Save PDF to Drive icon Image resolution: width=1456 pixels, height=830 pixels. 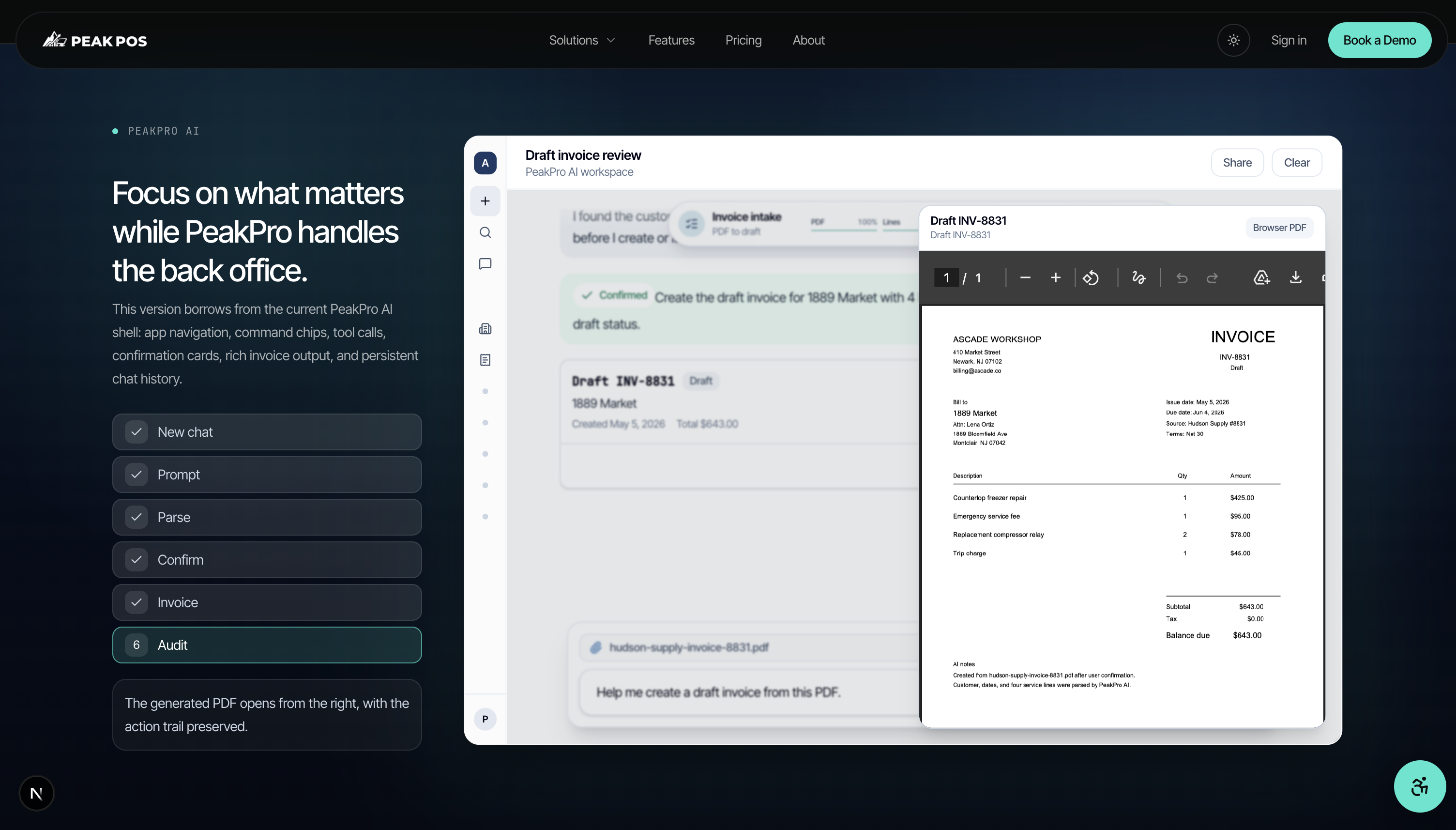click(x=1261, y=277)
